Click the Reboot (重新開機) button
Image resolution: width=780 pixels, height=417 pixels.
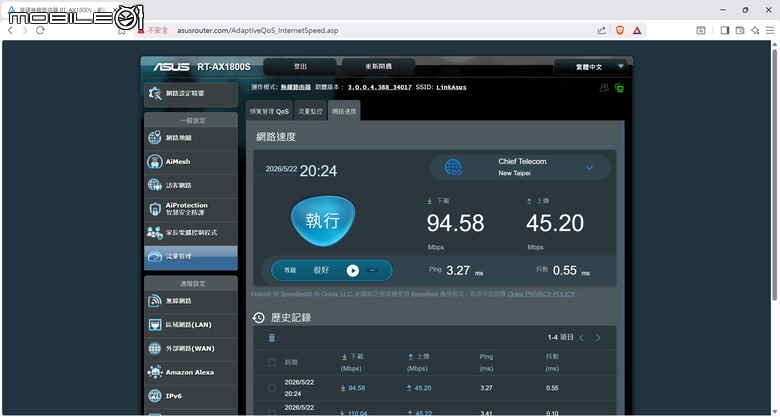point(379,67)
